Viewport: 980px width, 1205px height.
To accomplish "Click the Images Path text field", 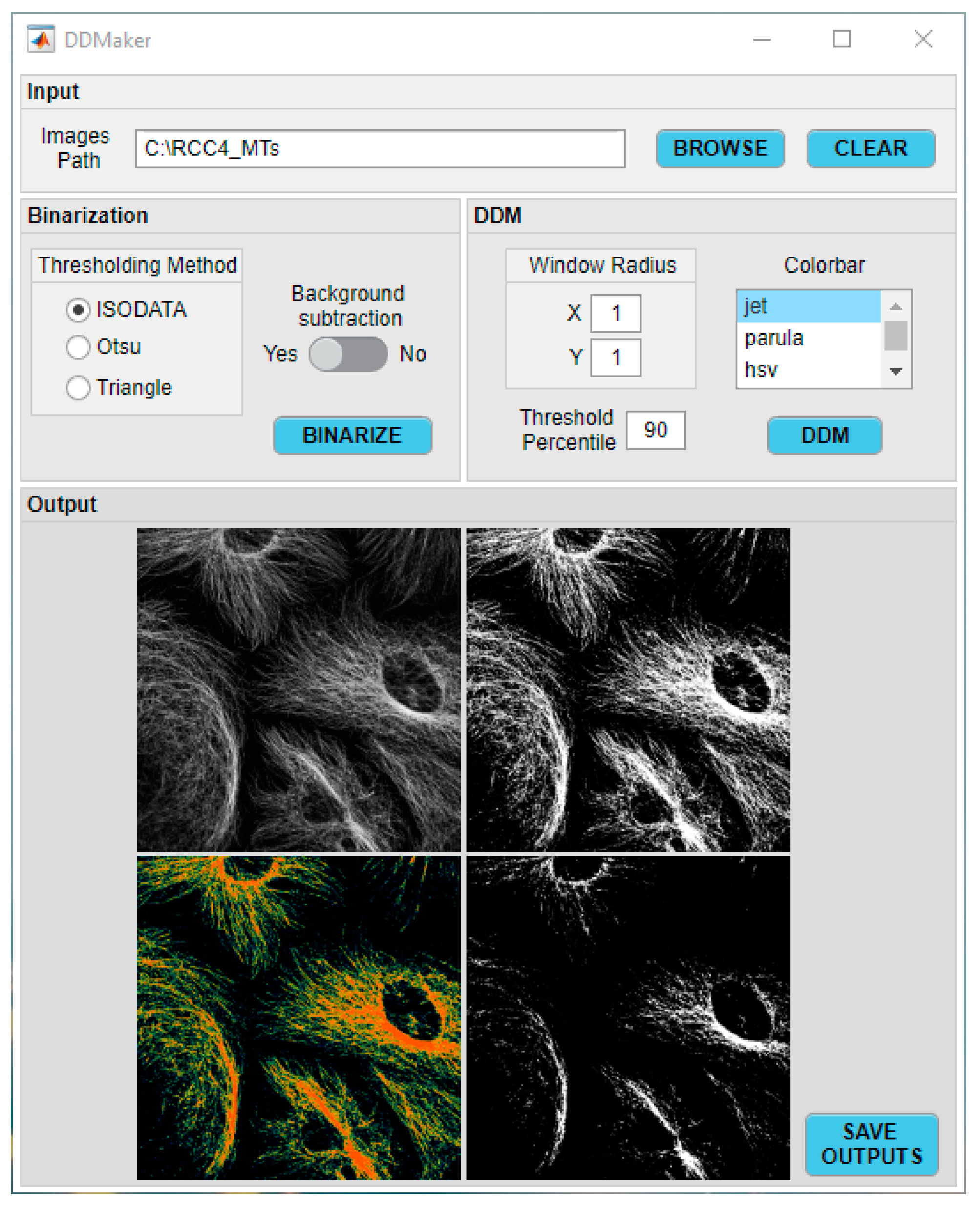I will 380,149.
